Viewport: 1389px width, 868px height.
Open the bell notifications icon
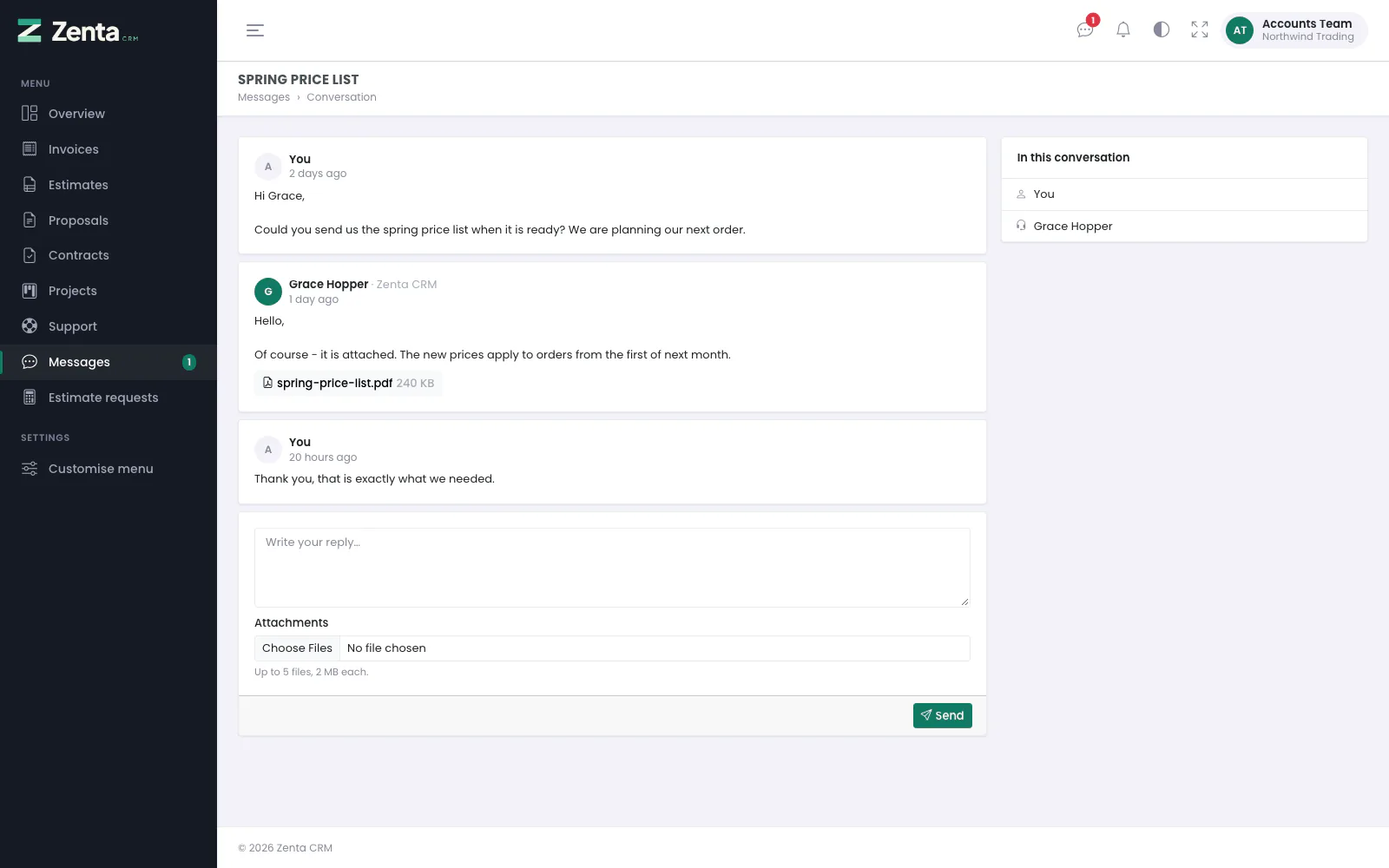(x=1123, y=30)
